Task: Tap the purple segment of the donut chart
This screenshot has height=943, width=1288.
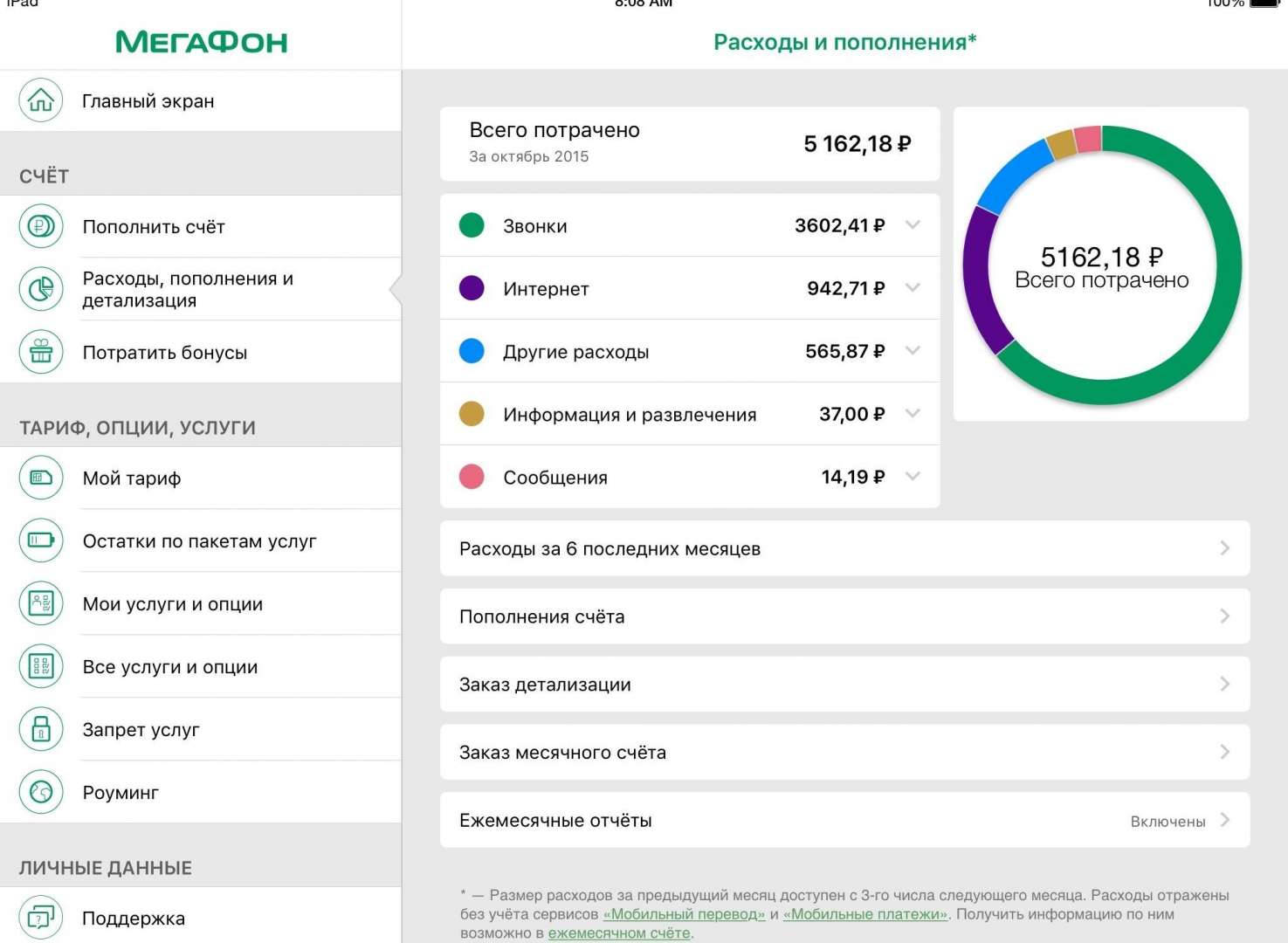Action: tap(977, 279)
